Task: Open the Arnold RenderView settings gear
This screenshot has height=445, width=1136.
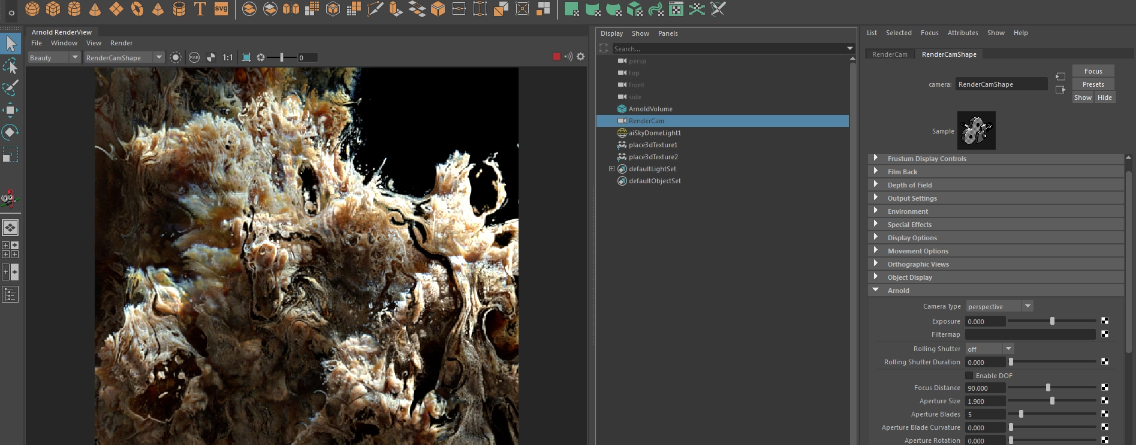Action: [580, 57]
